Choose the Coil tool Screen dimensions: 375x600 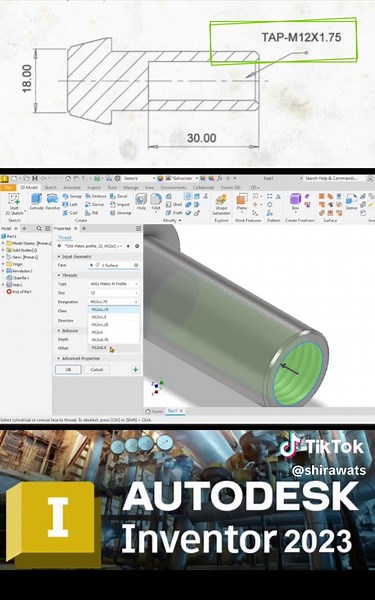pyautogui.click(x=70, y=213)
